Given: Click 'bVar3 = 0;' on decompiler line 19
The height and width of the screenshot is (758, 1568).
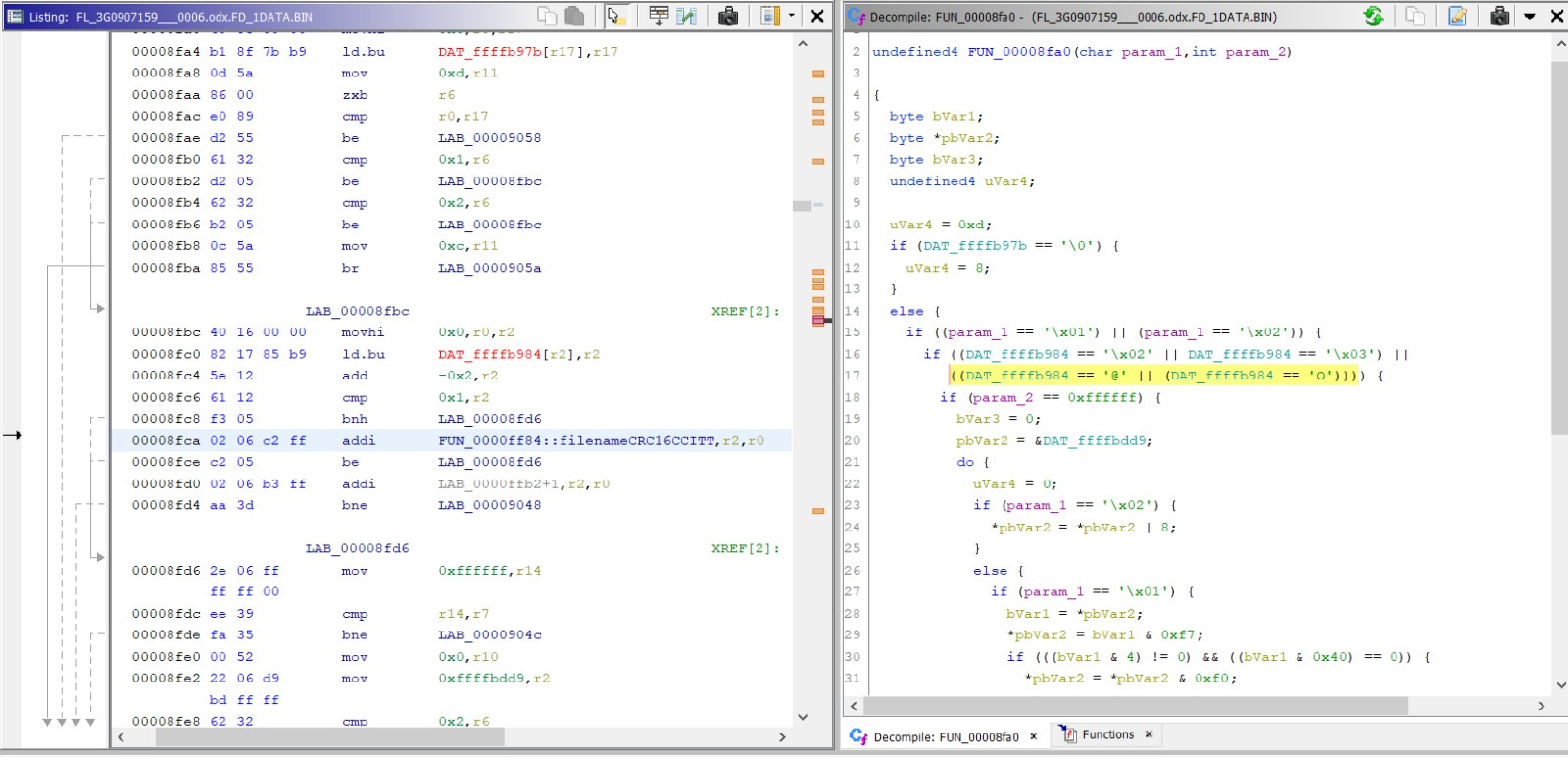Looking at the screenshot, I should pyautogui.click(x=998, y=419).
